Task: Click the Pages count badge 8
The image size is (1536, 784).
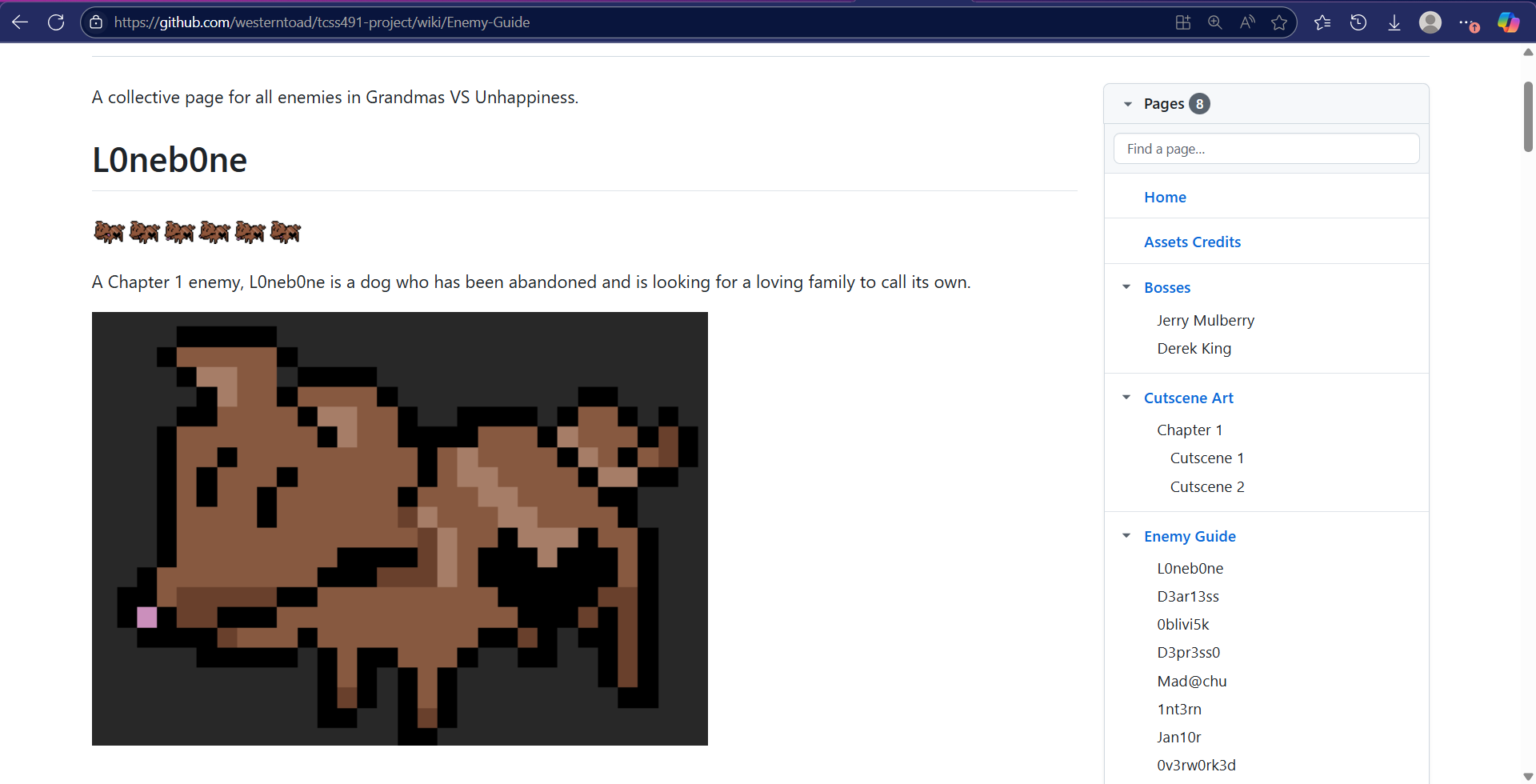Action: (x=1199, y=104)
